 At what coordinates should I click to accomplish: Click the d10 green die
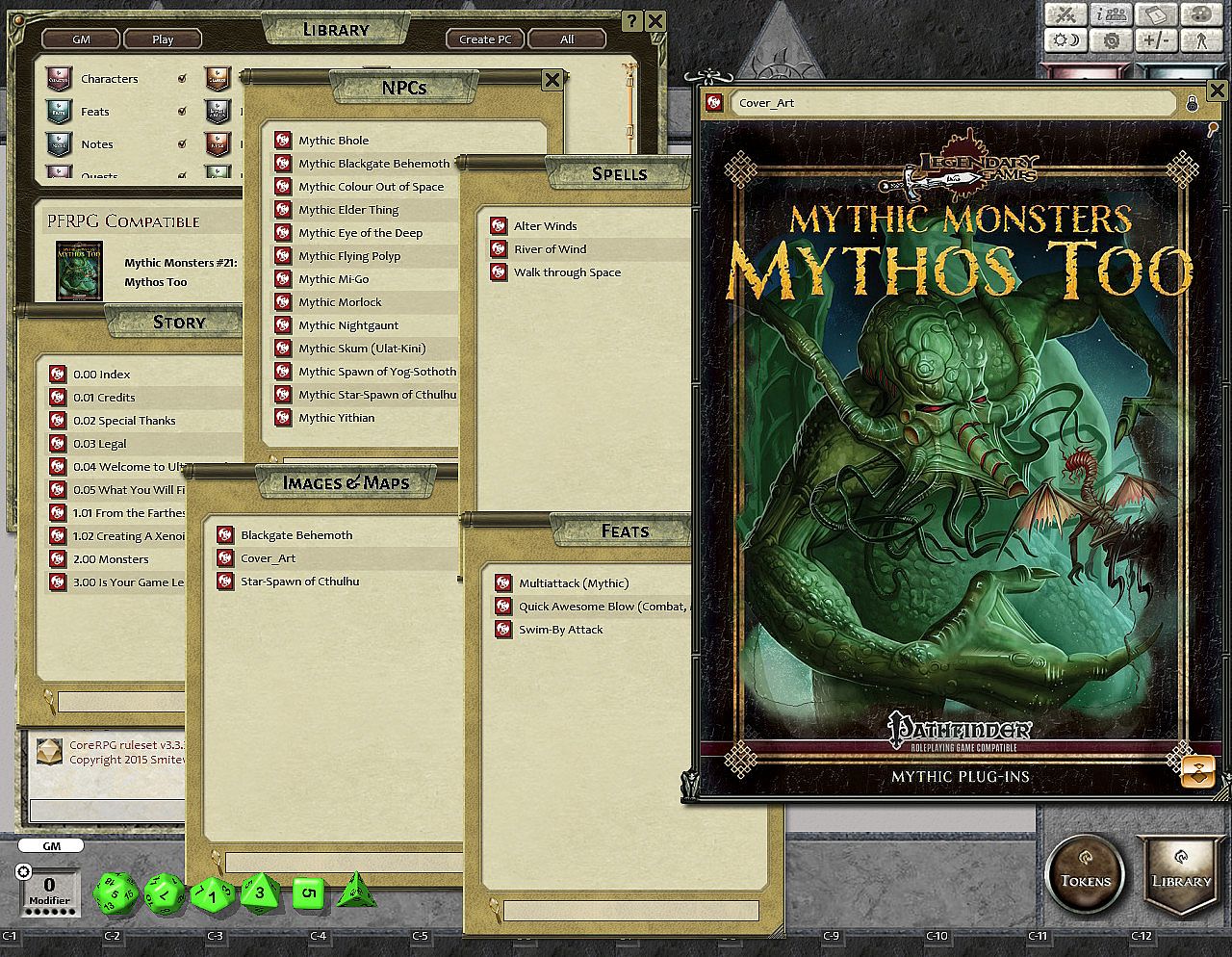click(213, 893)
